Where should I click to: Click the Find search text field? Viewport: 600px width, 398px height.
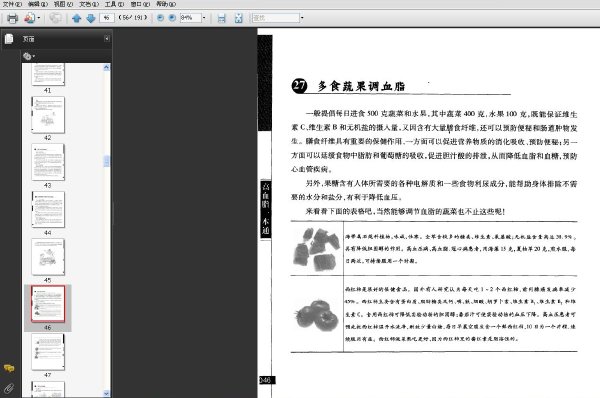tap(276, 18)
